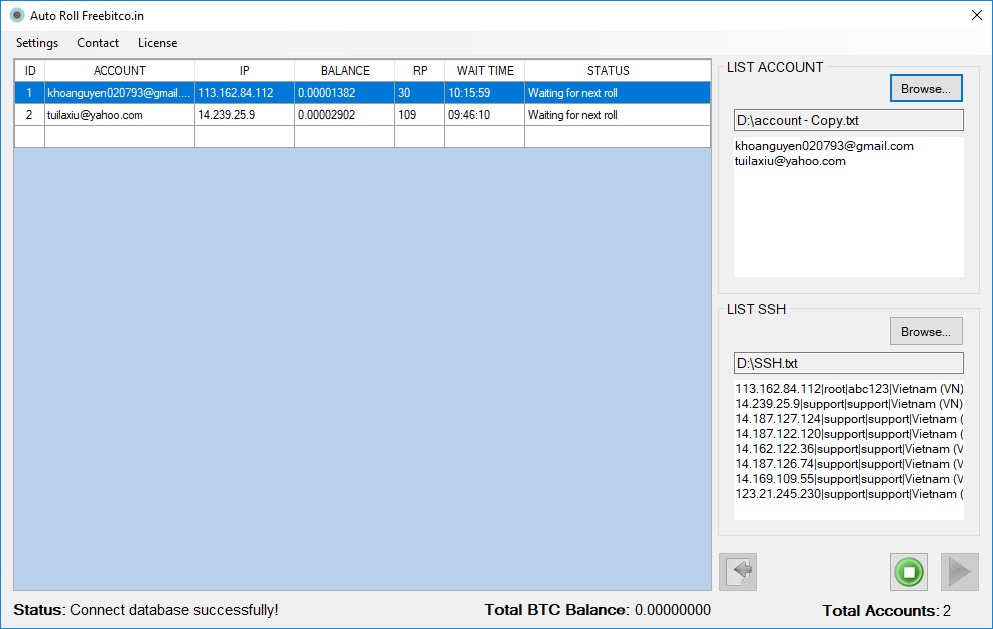Click the status cell of row 1

[617, 93]
